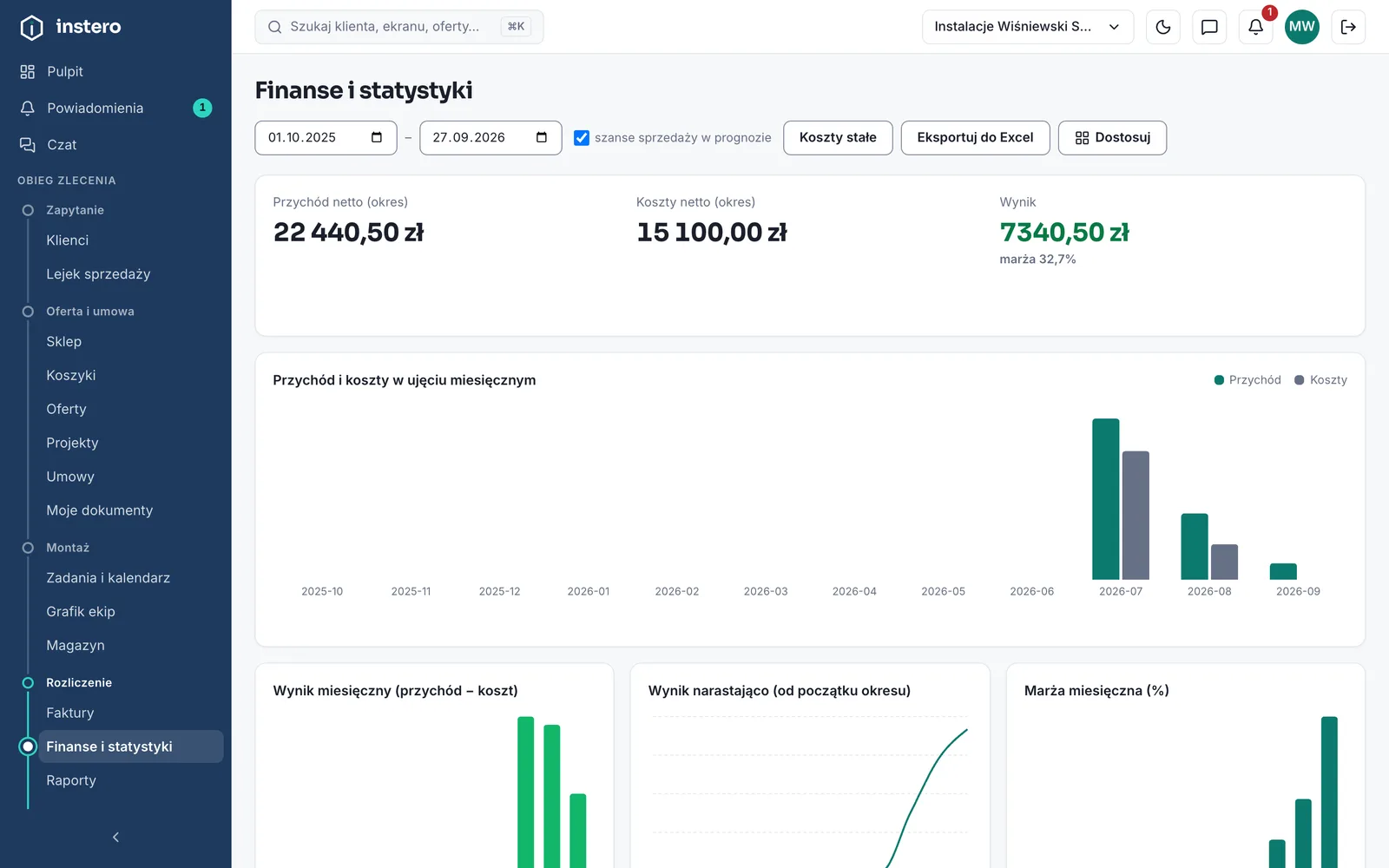Viewport: 1389px width, 868px height.
Task: Click the 2026-07 Przychód bar
Action: tap(1106, 499)
